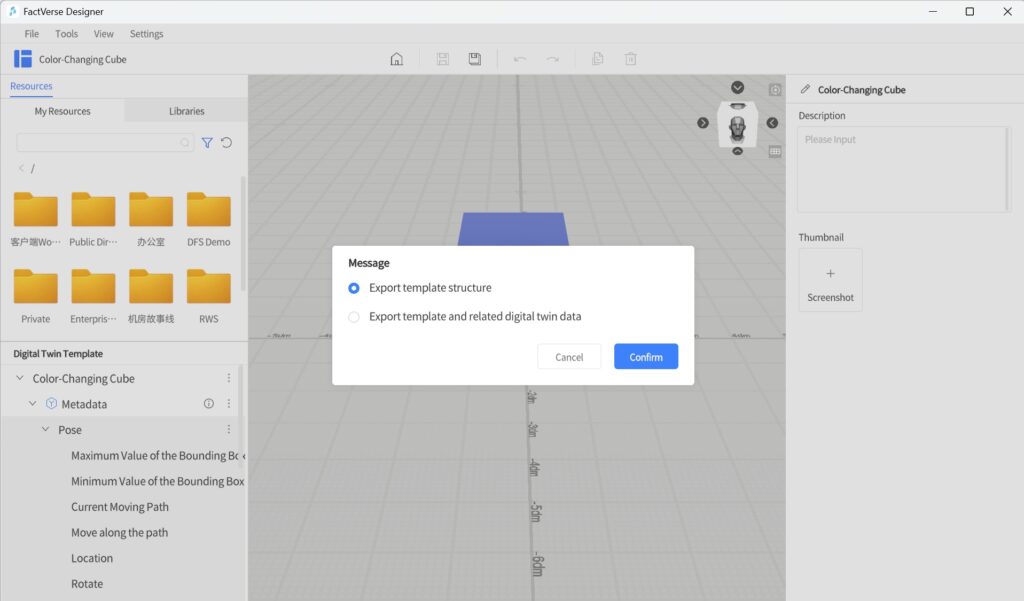The image size is (1024, 601).
Task: Click the Undo arrow icon
Action: pos(520,59)
